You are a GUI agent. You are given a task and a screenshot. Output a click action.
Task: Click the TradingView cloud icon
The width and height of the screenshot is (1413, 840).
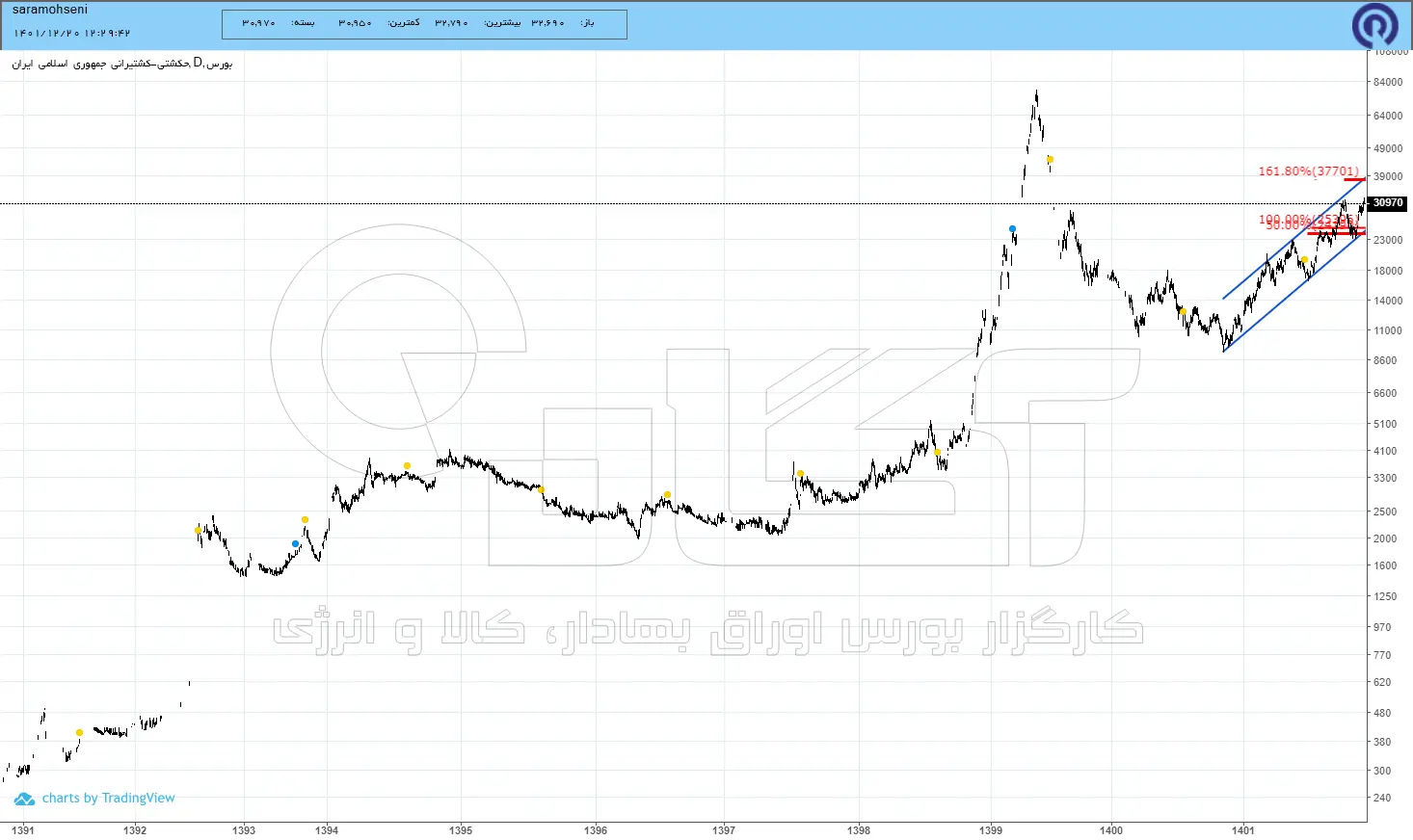(24, 799)
